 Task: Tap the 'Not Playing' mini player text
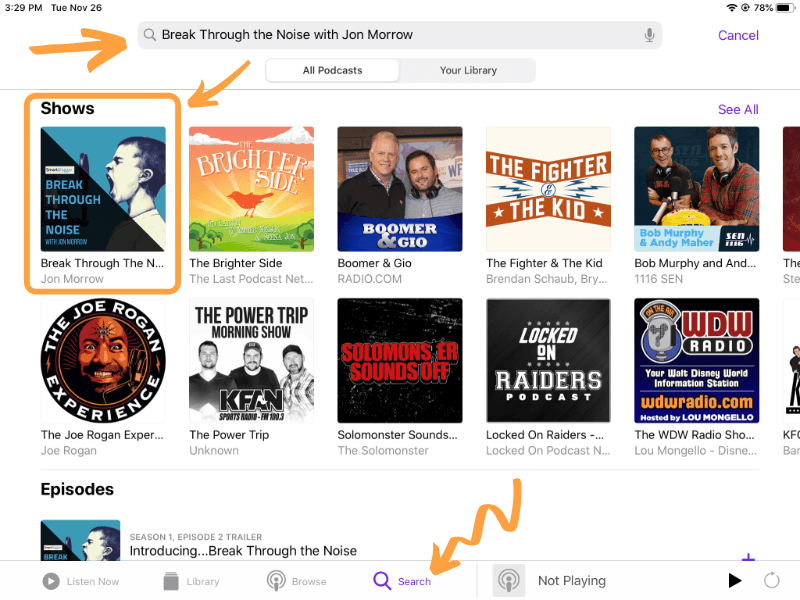pos(571,581)
